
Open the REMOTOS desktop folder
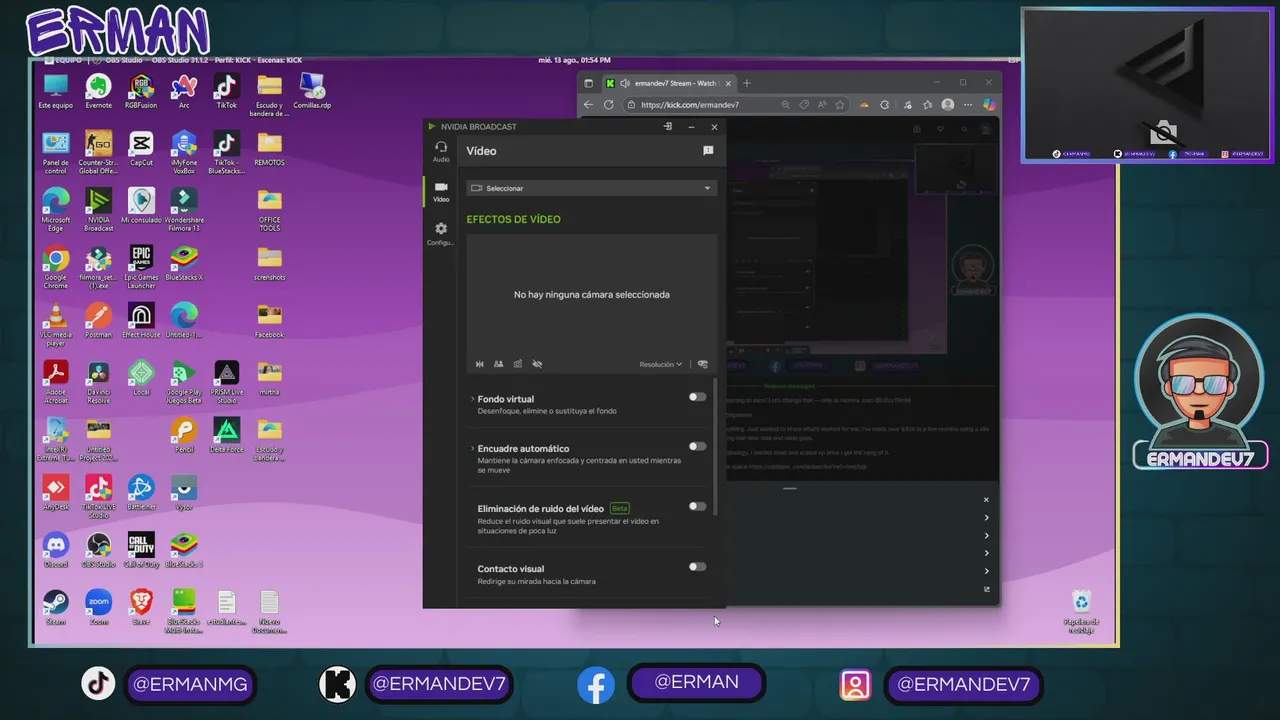tap(269, 148)
